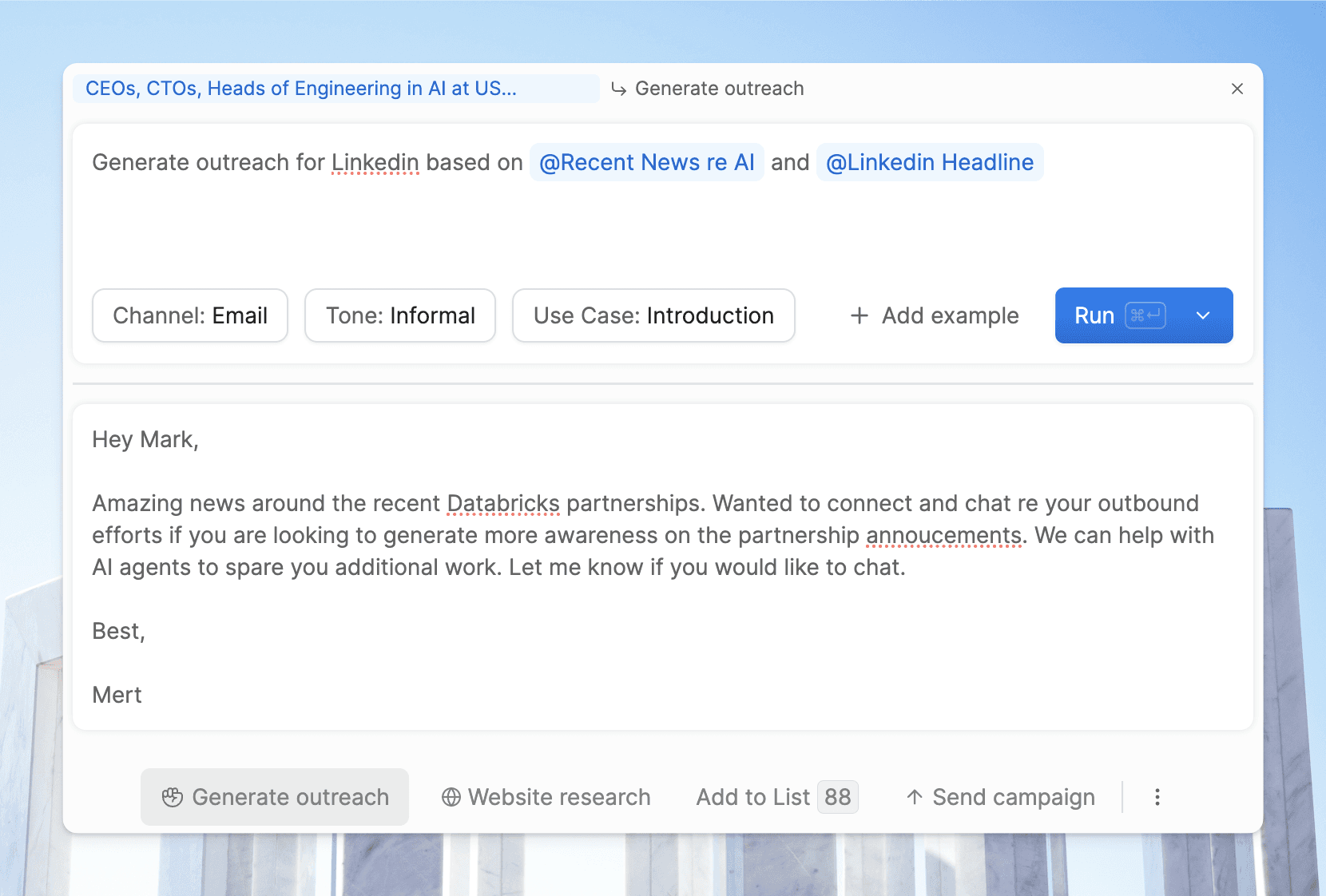Open the Tone: Informal selector

click(400, 315)
